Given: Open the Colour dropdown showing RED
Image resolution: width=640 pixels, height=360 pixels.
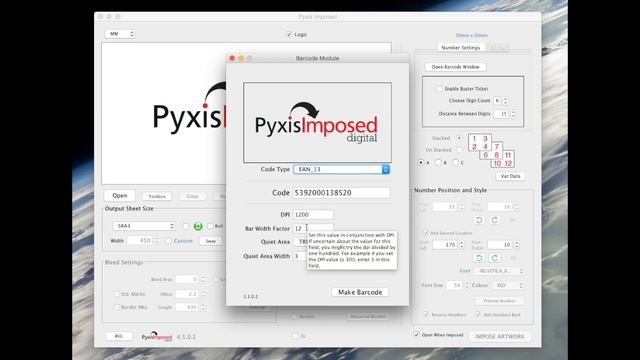Looking at the screenshot, I should coord(508,285).
